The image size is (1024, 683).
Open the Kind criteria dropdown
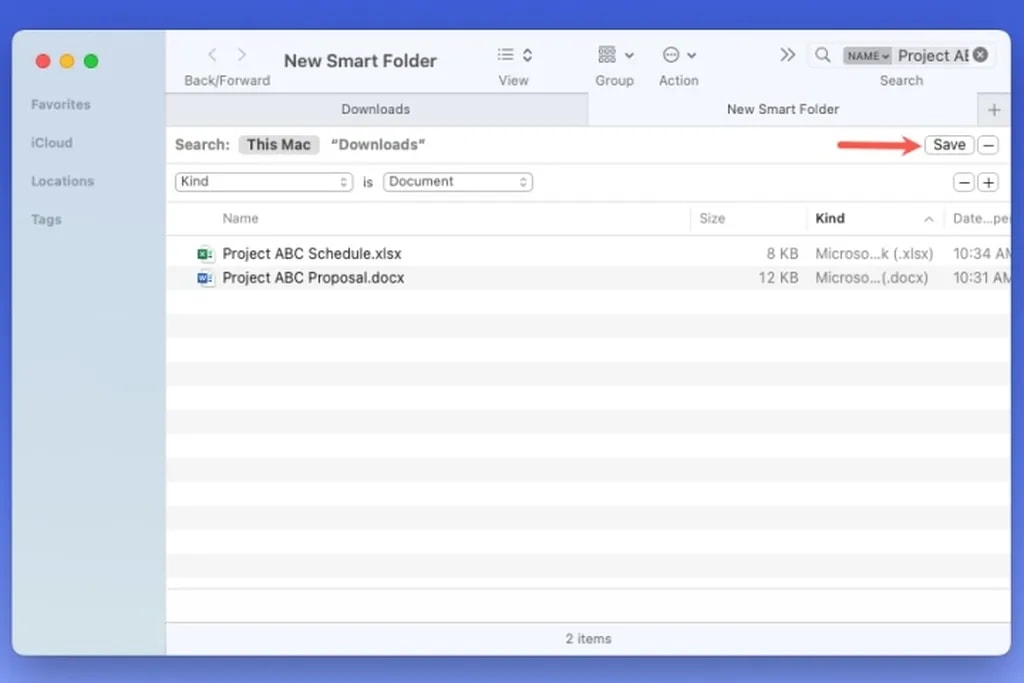263,181
